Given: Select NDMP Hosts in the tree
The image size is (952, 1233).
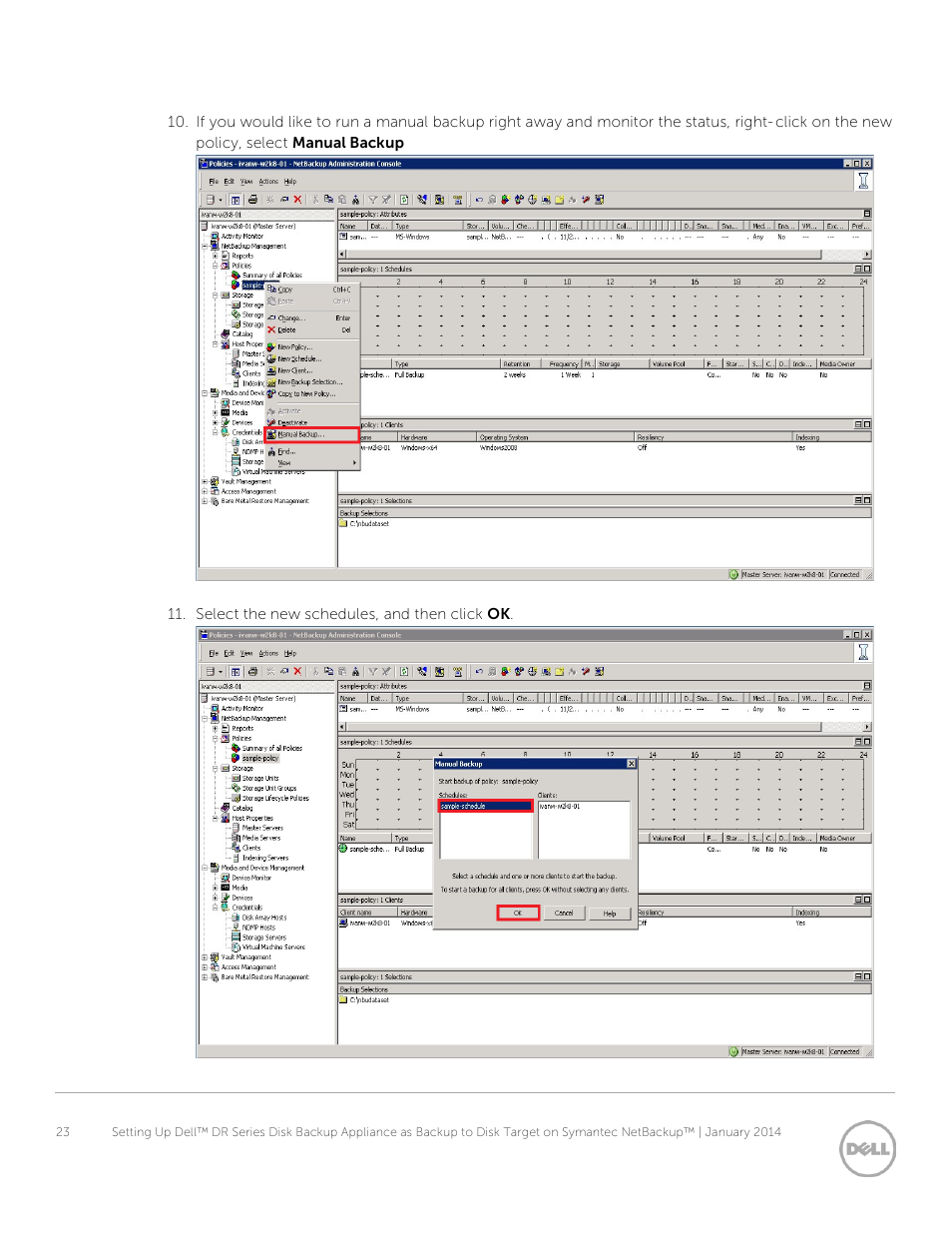Looking at the screenshot, I should 258,927.
